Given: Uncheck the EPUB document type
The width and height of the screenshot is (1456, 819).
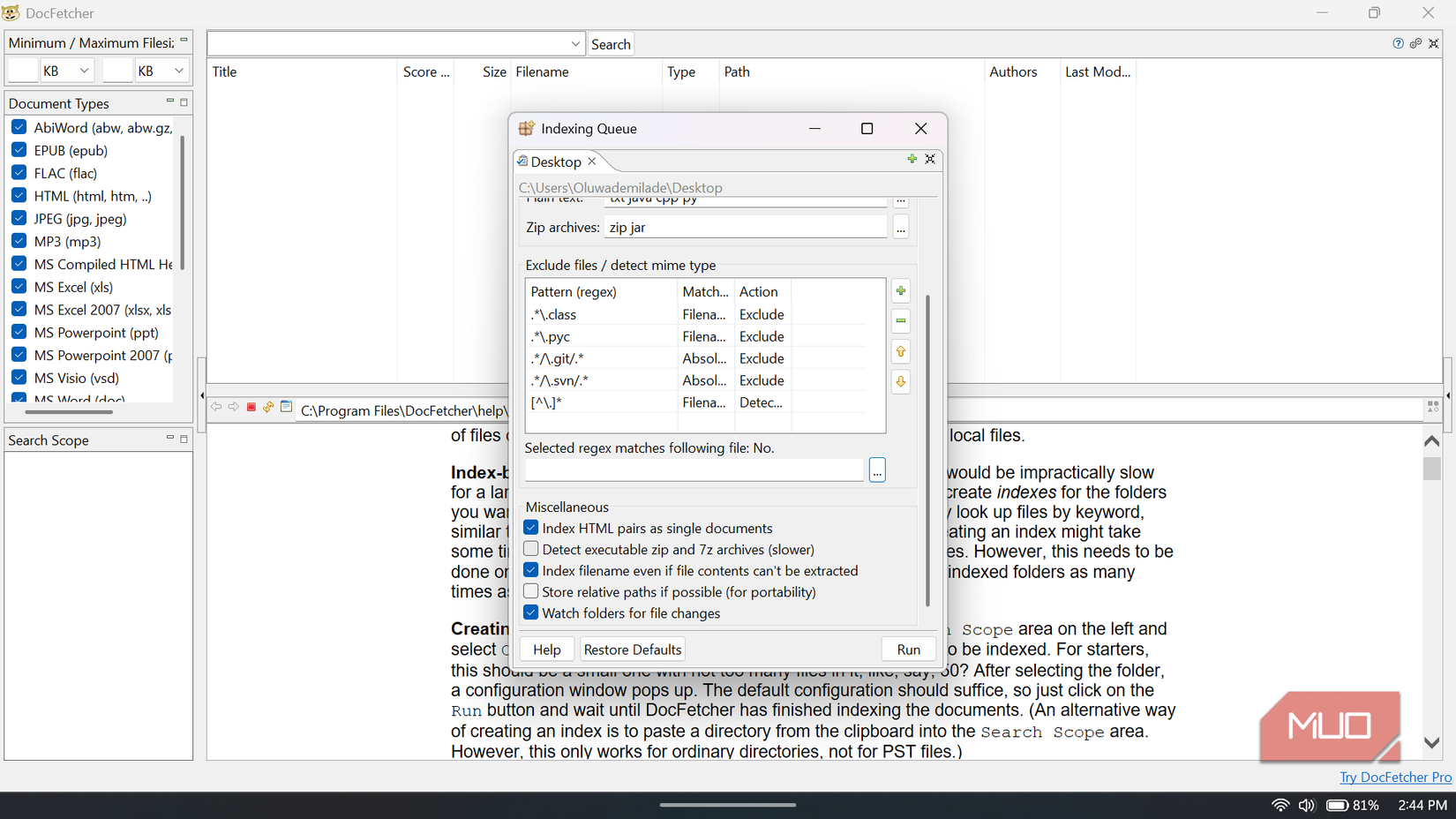Looking at the screenshot, I should pos(19,150).
